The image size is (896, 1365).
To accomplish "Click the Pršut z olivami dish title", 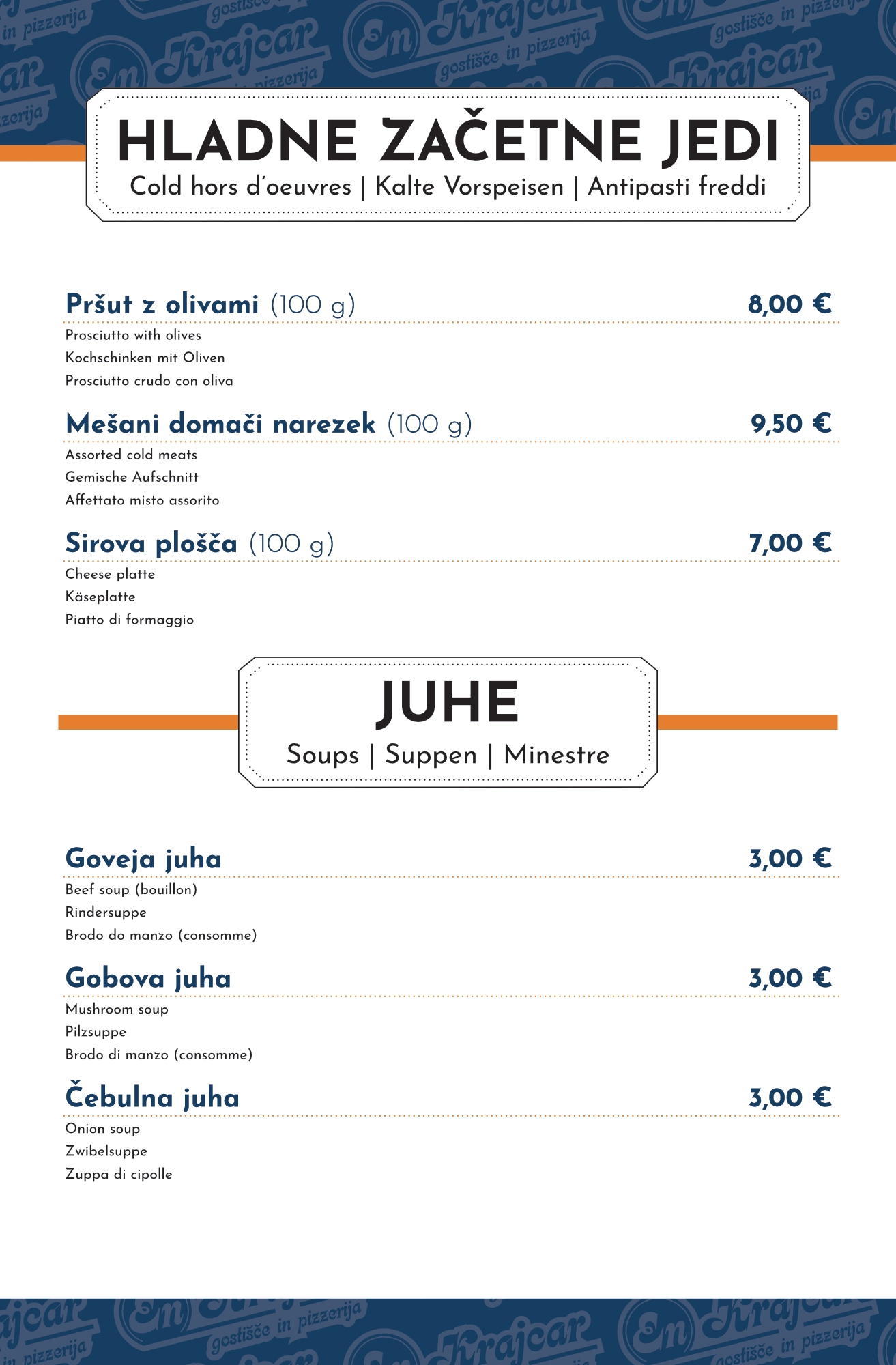I will pos(162,304).
